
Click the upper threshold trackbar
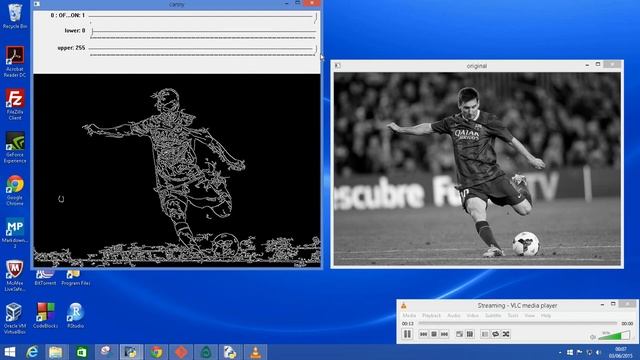(203, 50)
